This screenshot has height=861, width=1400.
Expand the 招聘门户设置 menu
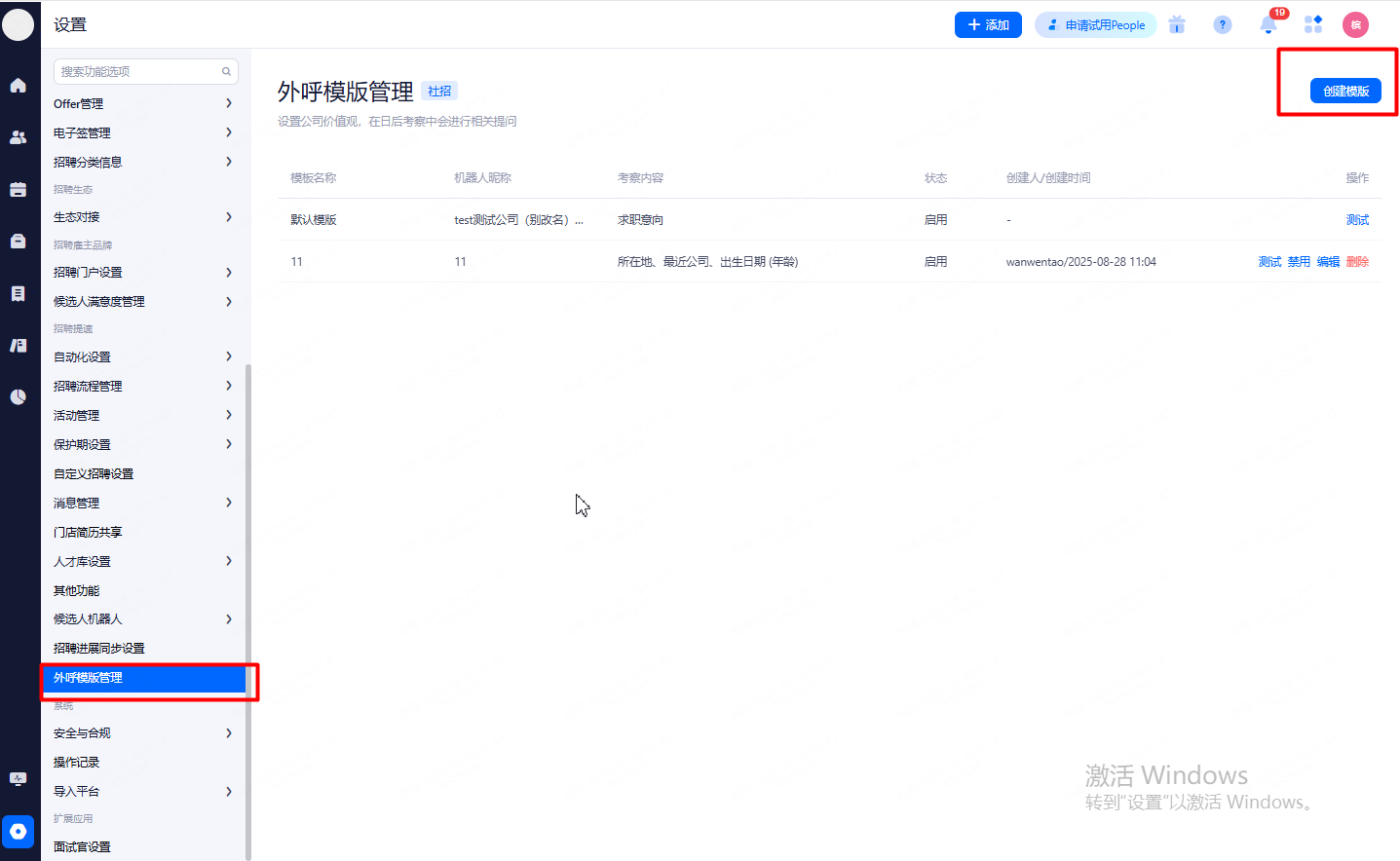[x=144, y=273]
